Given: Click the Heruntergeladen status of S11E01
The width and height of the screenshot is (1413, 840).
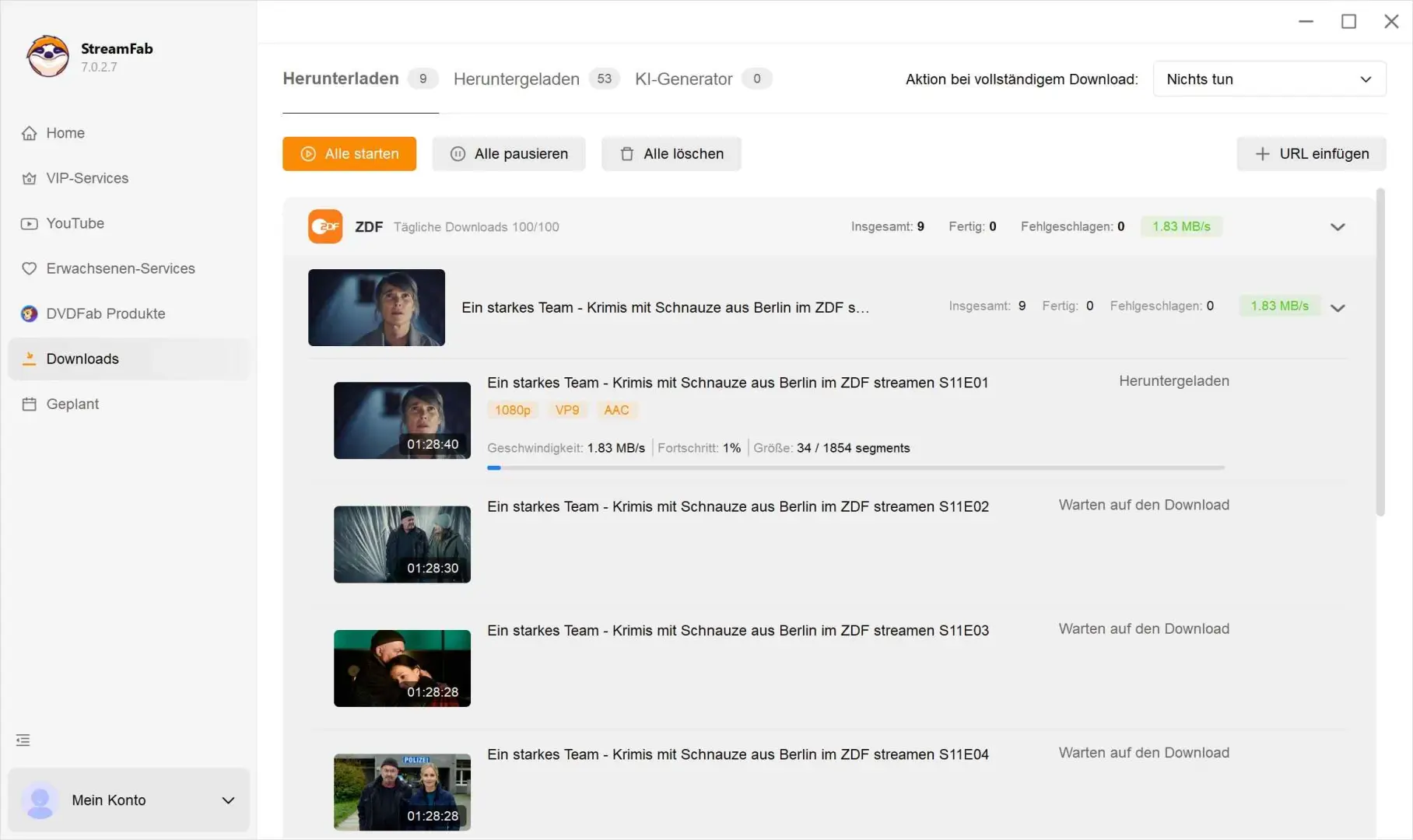Looking at the screenshot, I should click(x=1174, y=381).
